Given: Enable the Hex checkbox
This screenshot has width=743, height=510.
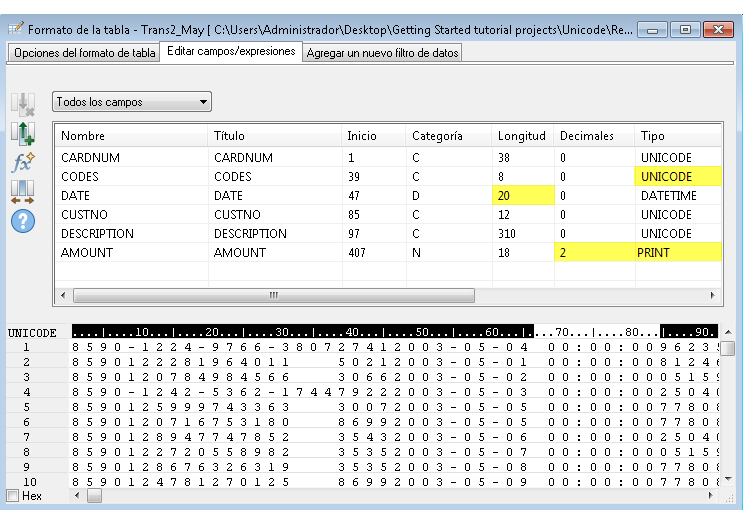Looking at the screenshot, I should point(12,496).
